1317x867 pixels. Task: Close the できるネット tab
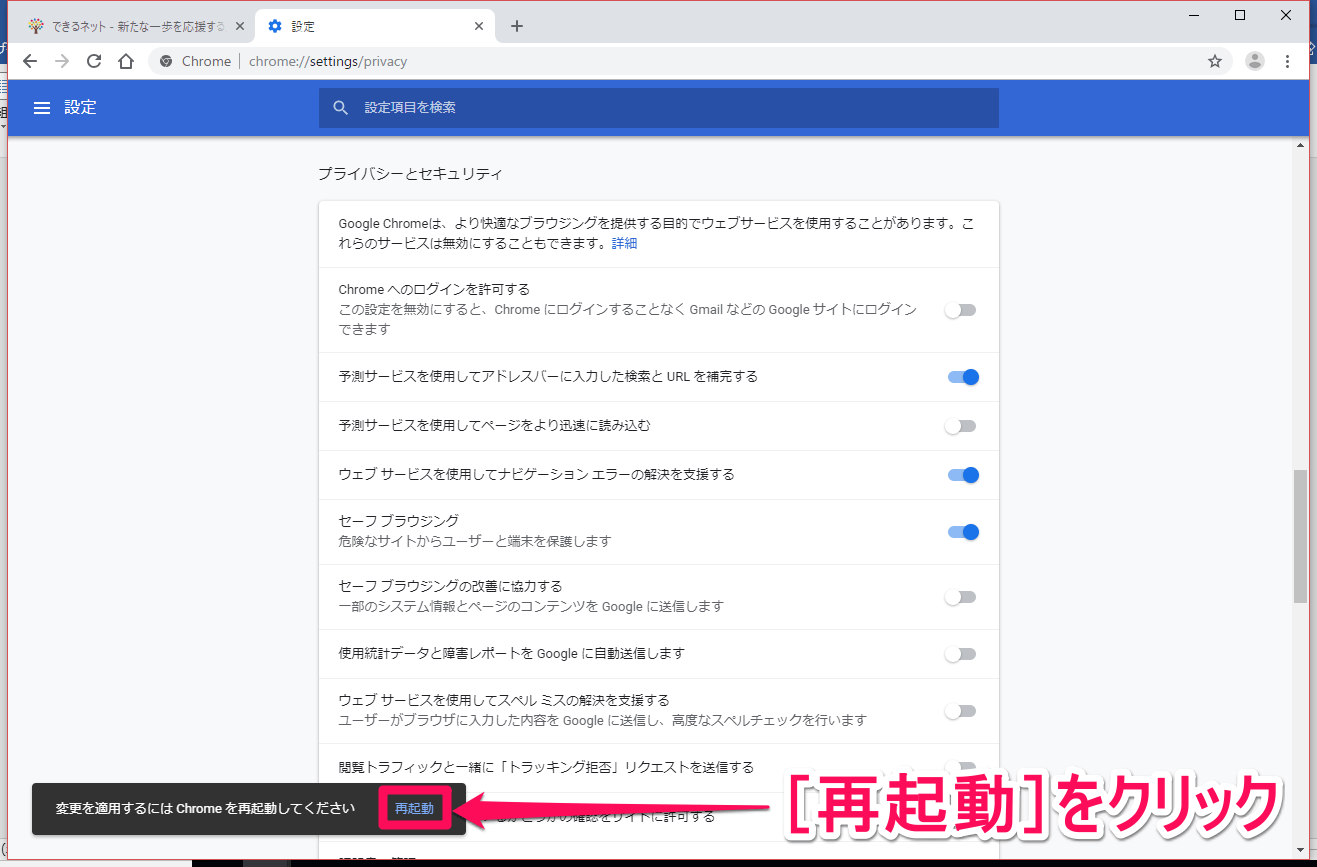point(239,26)
